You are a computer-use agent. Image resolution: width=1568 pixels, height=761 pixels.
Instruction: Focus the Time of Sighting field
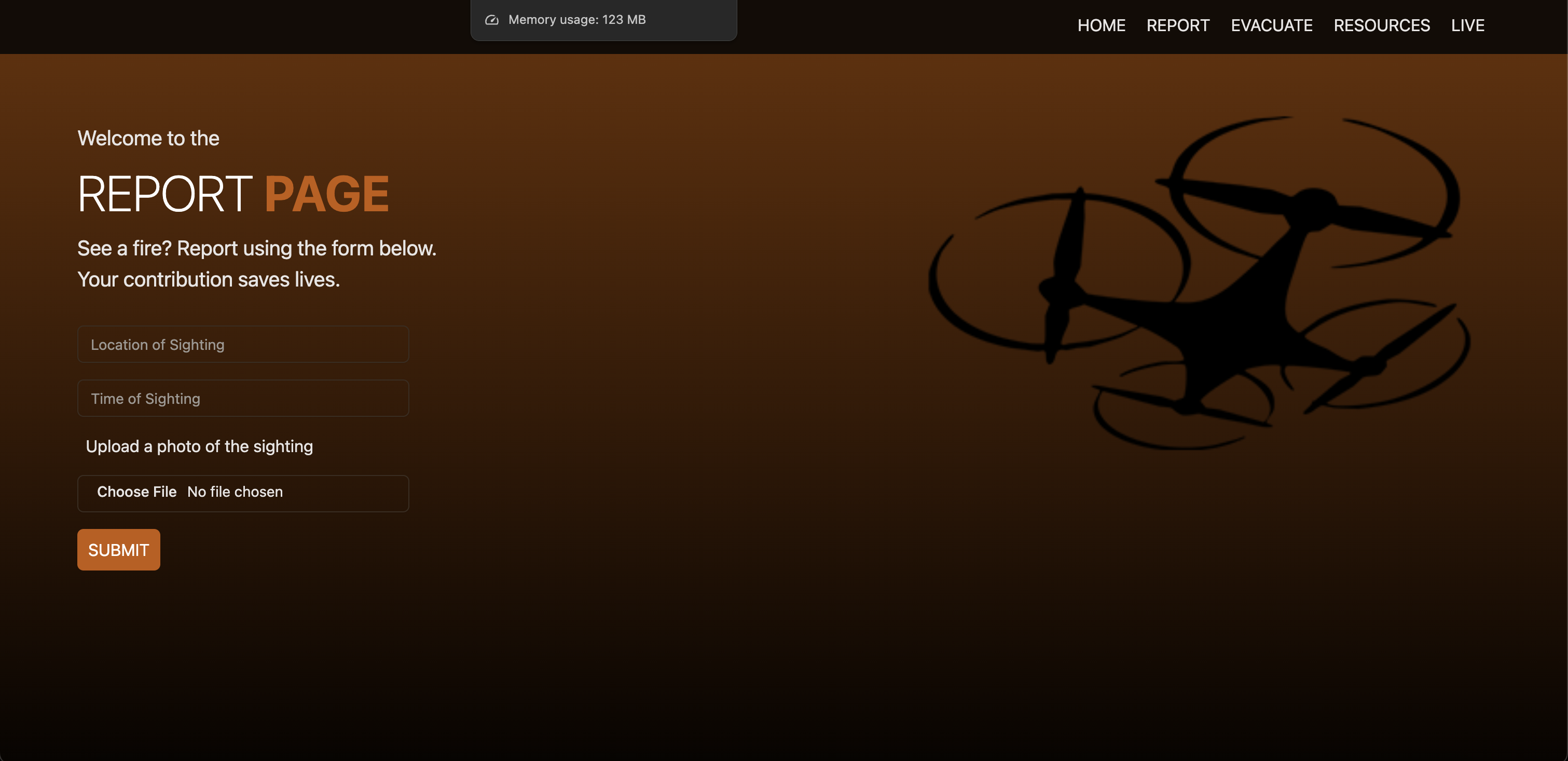[243, 399]
